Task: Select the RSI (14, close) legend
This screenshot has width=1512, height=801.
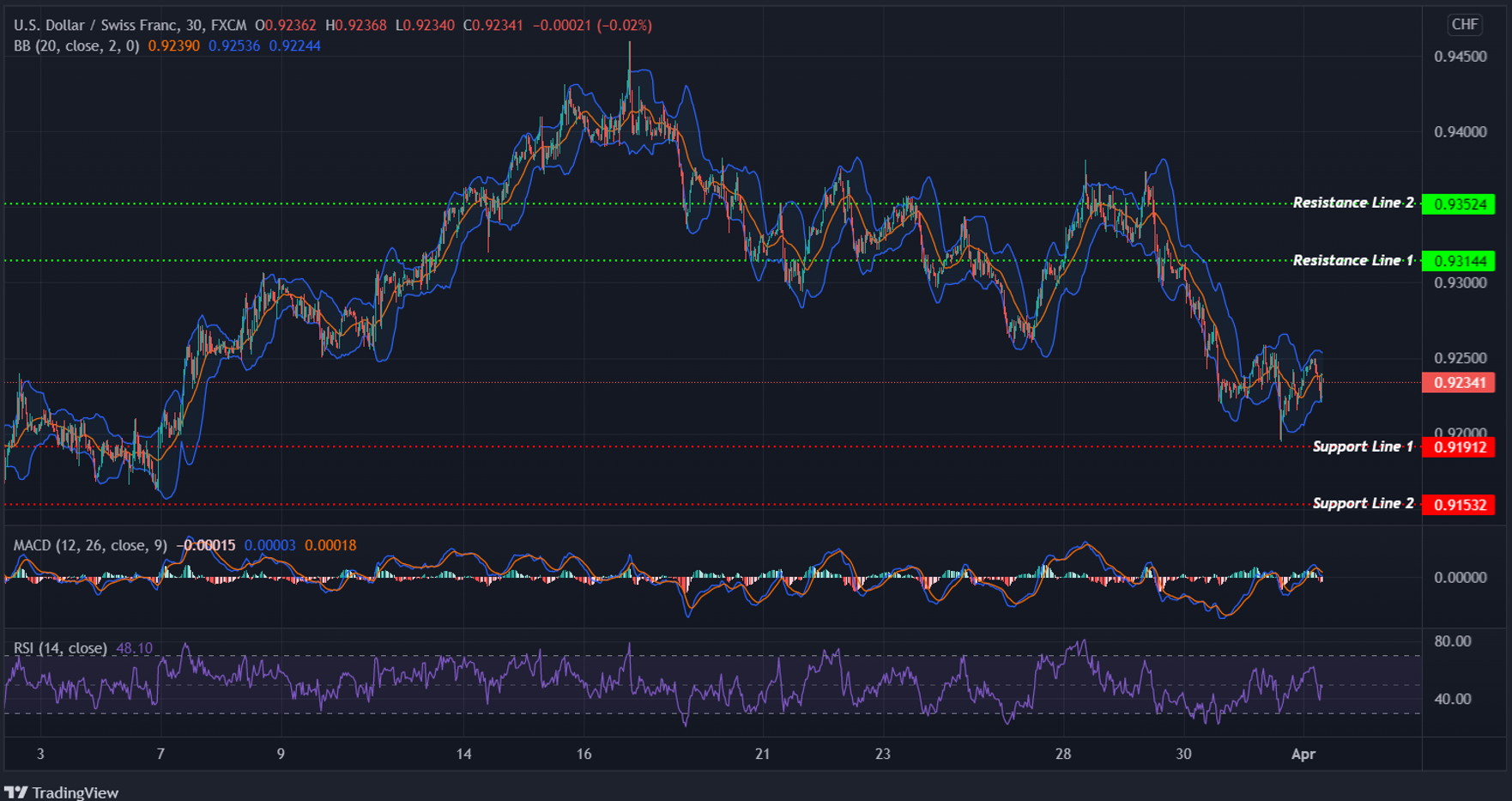Action: tap(60, 648)
